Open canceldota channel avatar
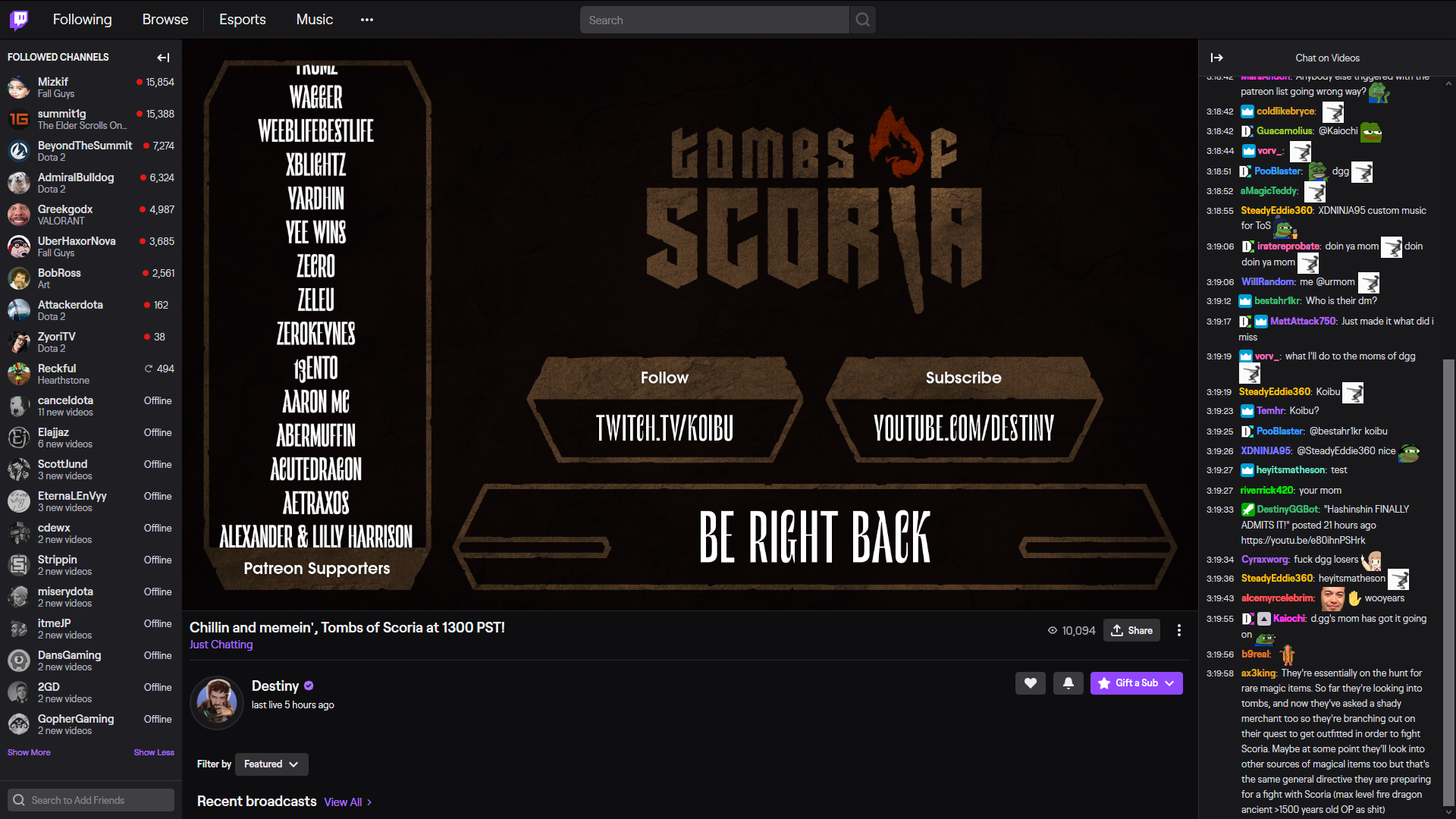The width and height of the screenshot is (1456, 819). pyautogui.click(x=19, y=406)
